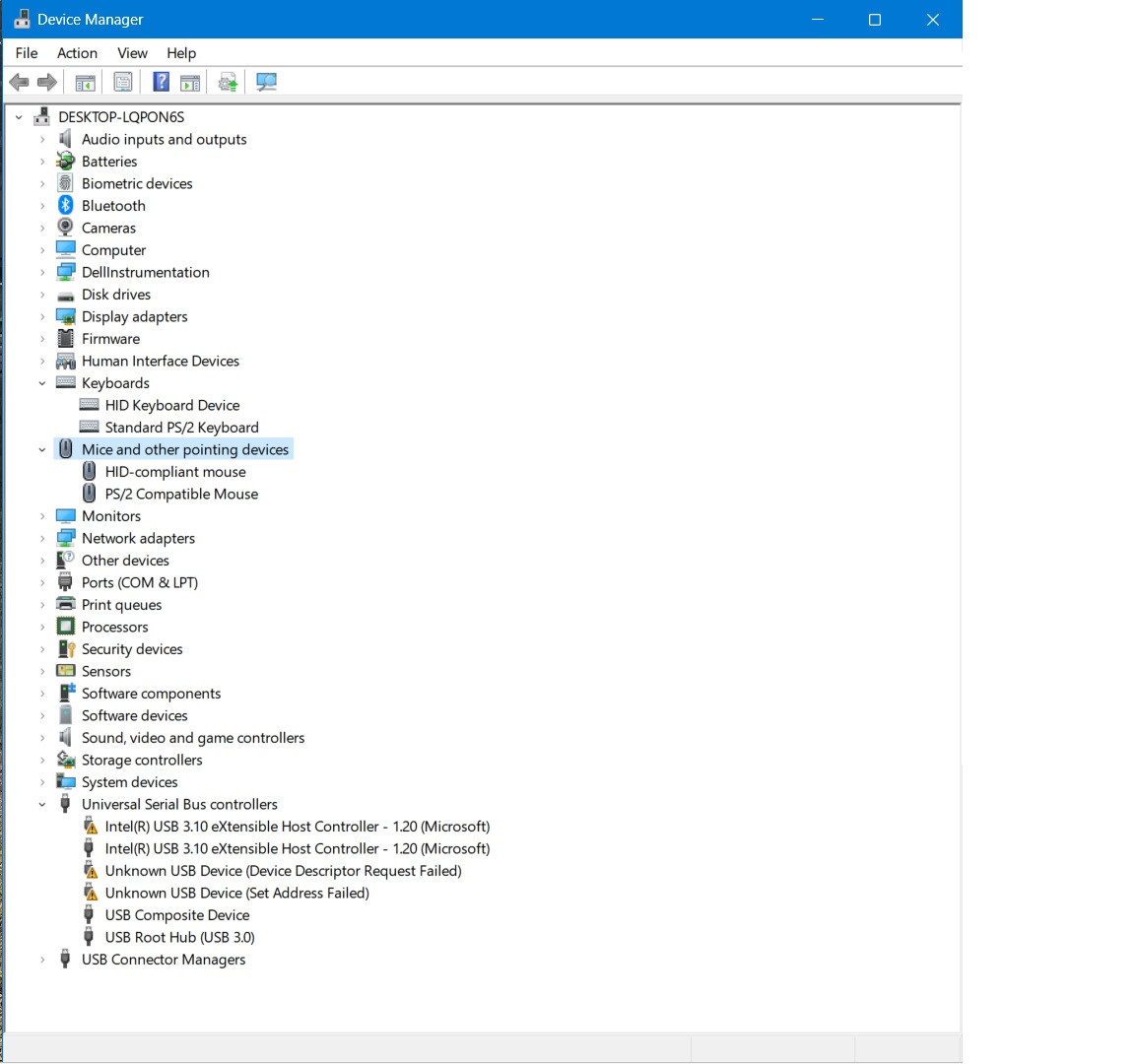This screenshot has height=1064, width=1135.
Task: Click the Security devices key icon
Action: 66,649
